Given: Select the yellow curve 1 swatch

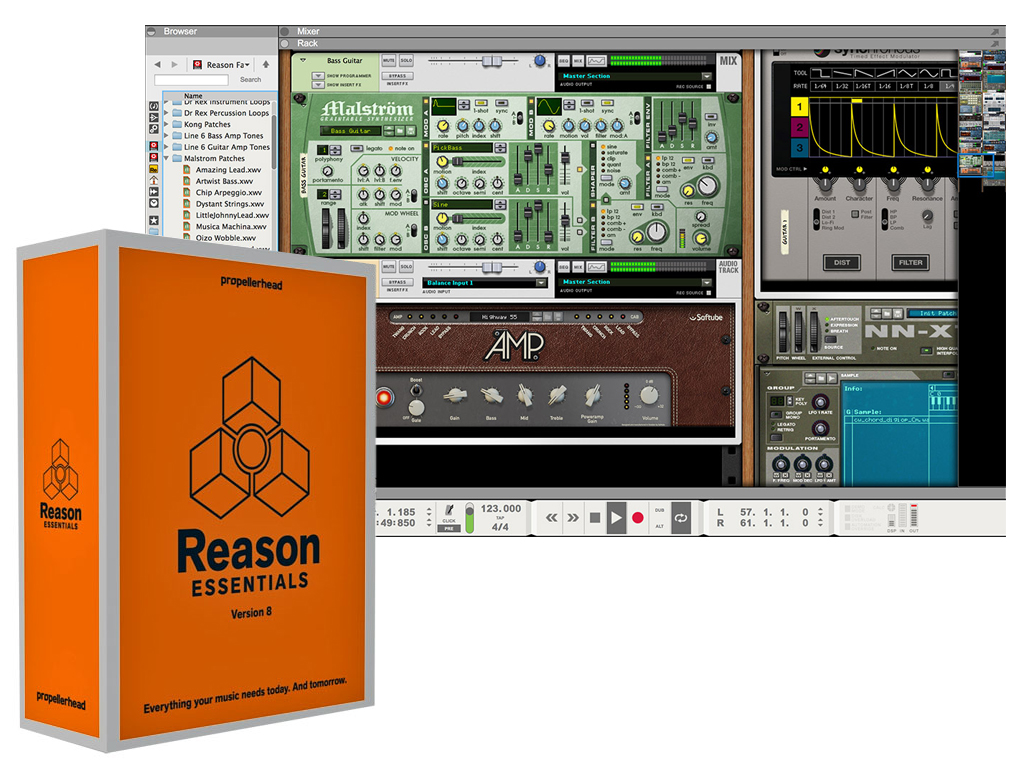Looking at the screenshot, I should click(800, 105).
